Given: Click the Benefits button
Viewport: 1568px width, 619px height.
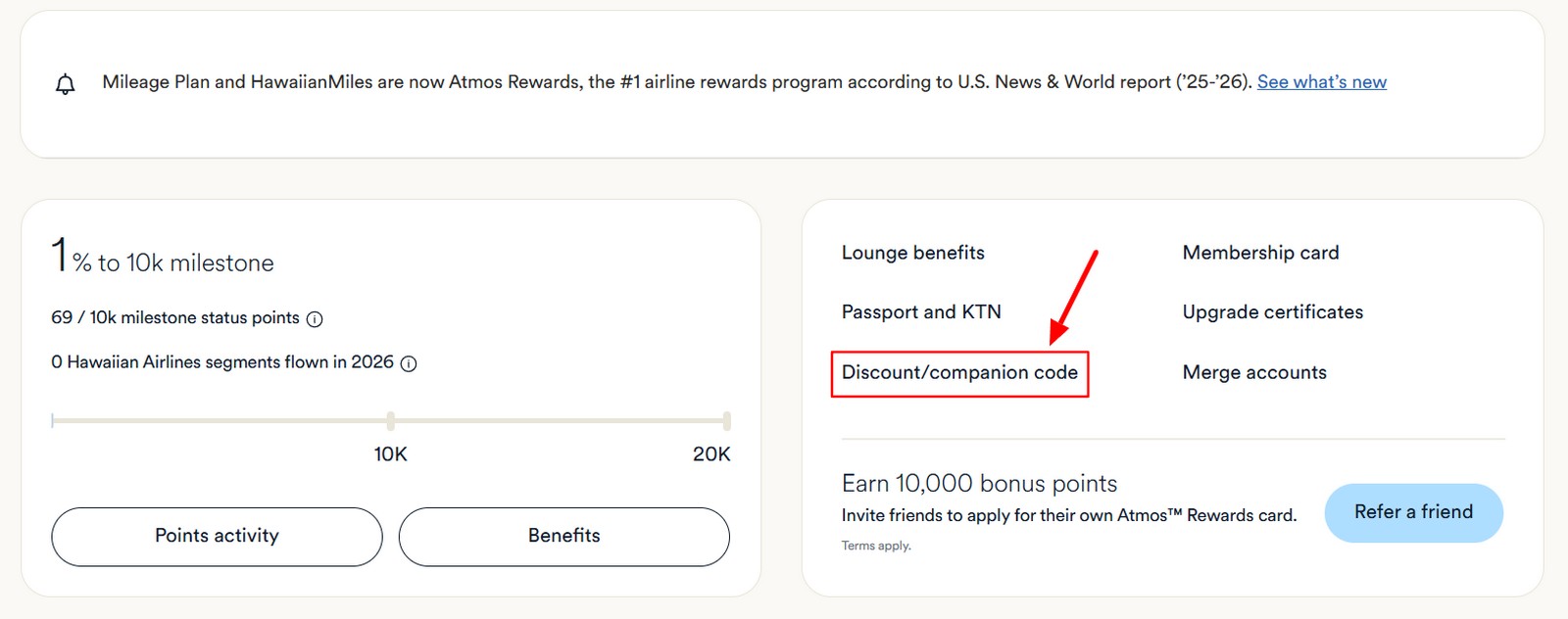Looking at the screenshot, I should click(x=564, y=536).
